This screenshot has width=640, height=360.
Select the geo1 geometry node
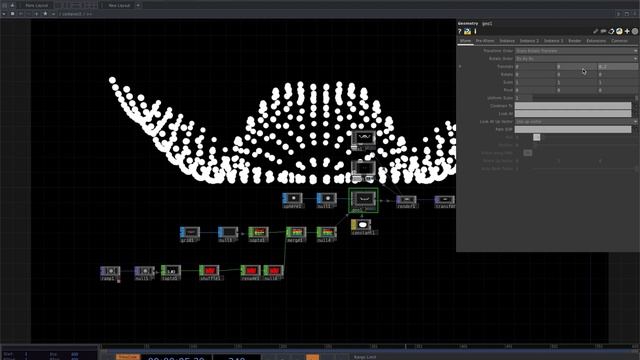(x=363, y=200)
